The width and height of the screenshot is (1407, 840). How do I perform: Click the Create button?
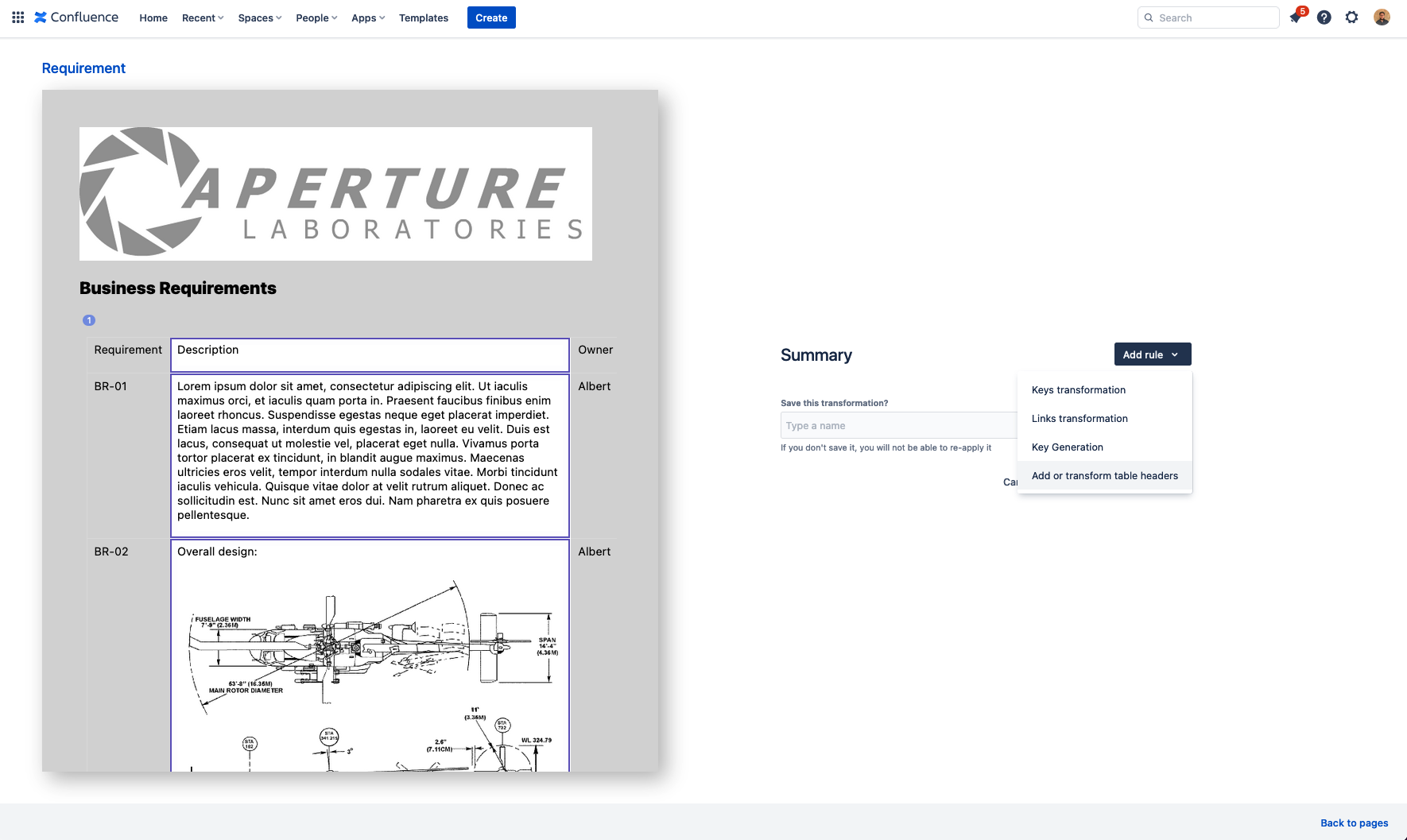point(491,17)
